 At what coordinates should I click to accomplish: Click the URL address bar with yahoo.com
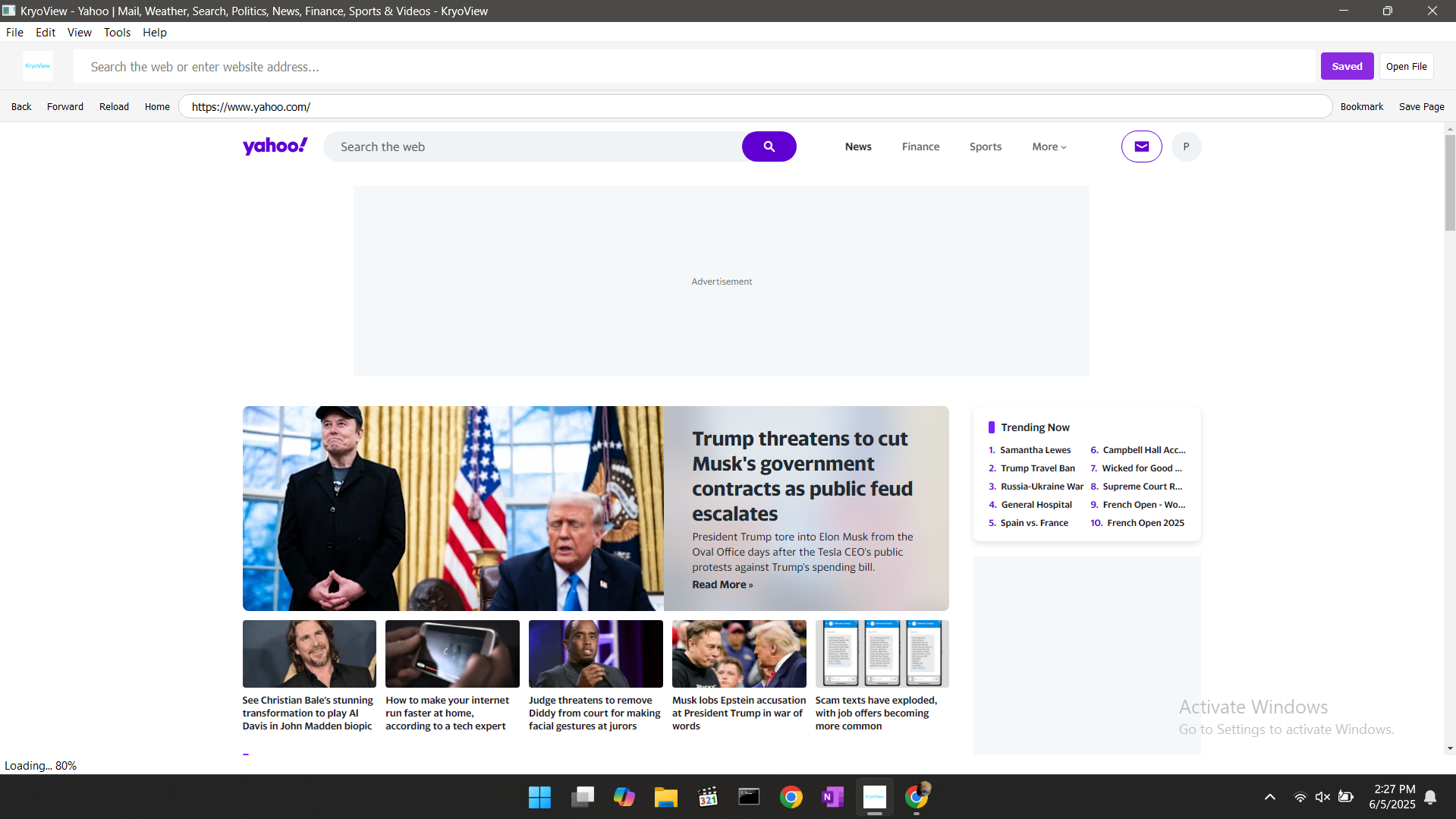tap(755, 106)
